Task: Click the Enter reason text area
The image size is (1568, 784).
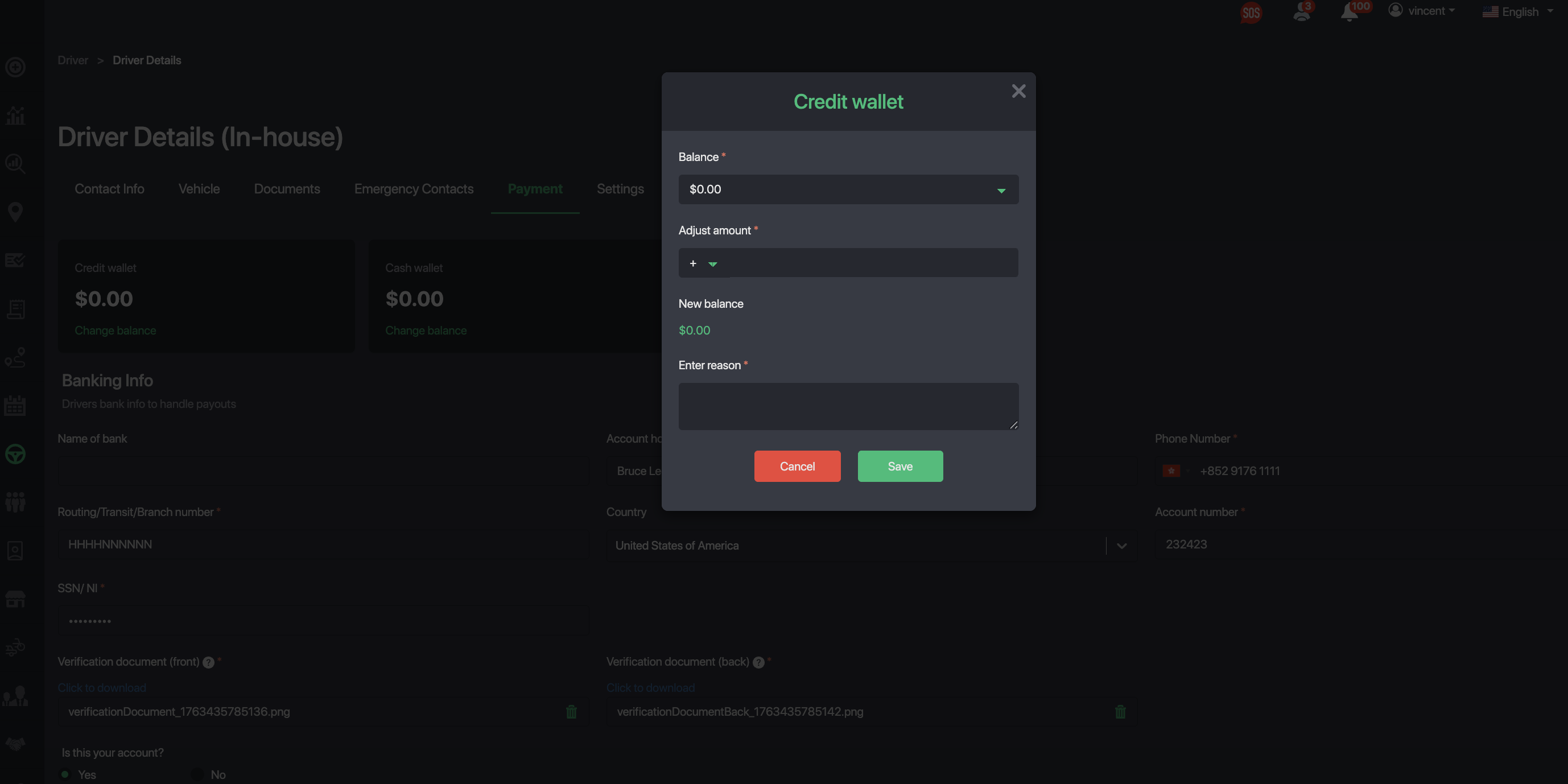Action: click(848, 406)
